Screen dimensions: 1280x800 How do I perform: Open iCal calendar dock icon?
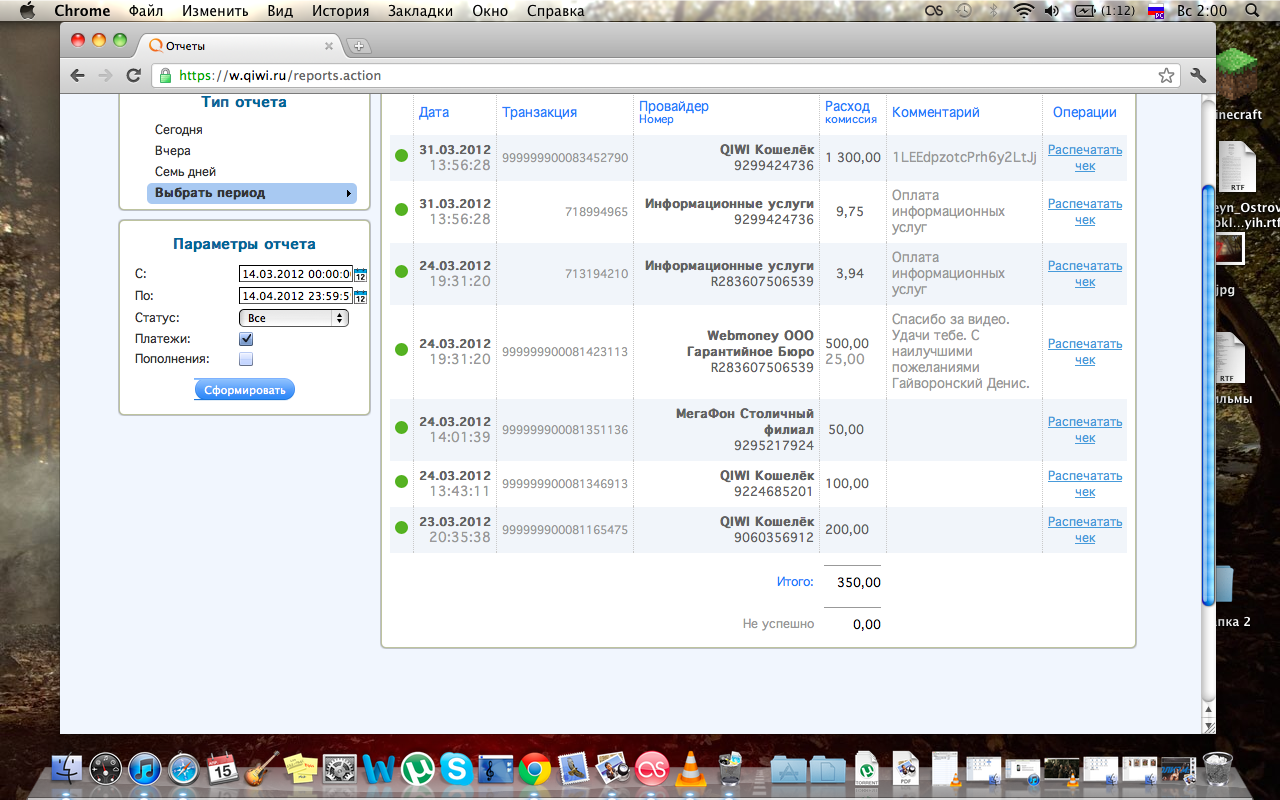click(x=222, y=768)
